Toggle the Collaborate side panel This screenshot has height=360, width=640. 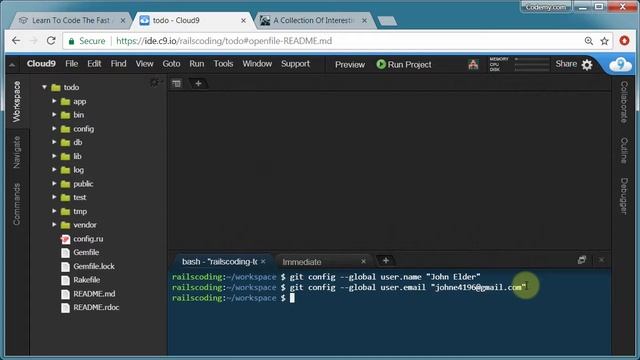point(624,102)
